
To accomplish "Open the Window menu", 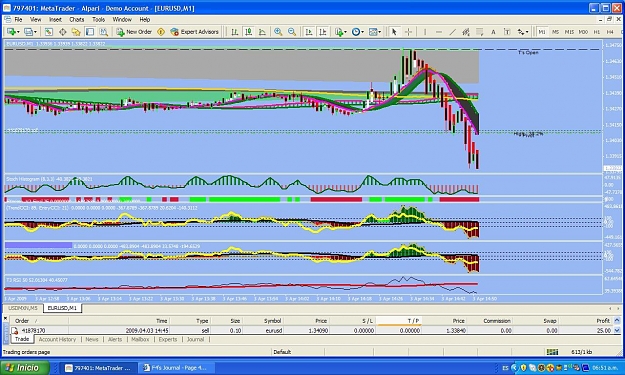I will tap(122, 20).
